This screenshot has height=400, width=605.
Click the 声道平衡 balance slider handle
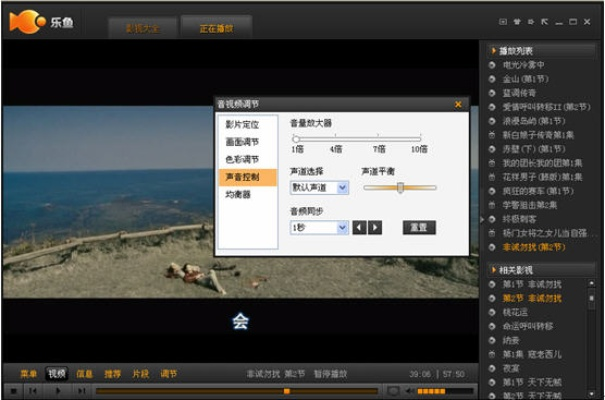coord(400,187)
